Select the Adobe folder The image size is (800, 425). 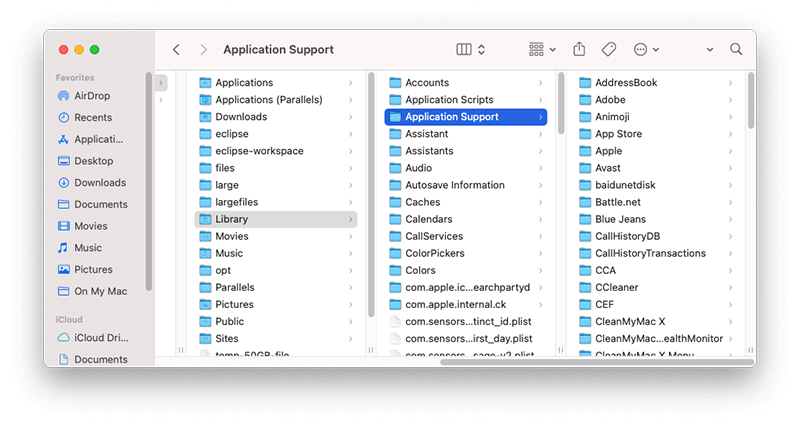pos(656,99)
